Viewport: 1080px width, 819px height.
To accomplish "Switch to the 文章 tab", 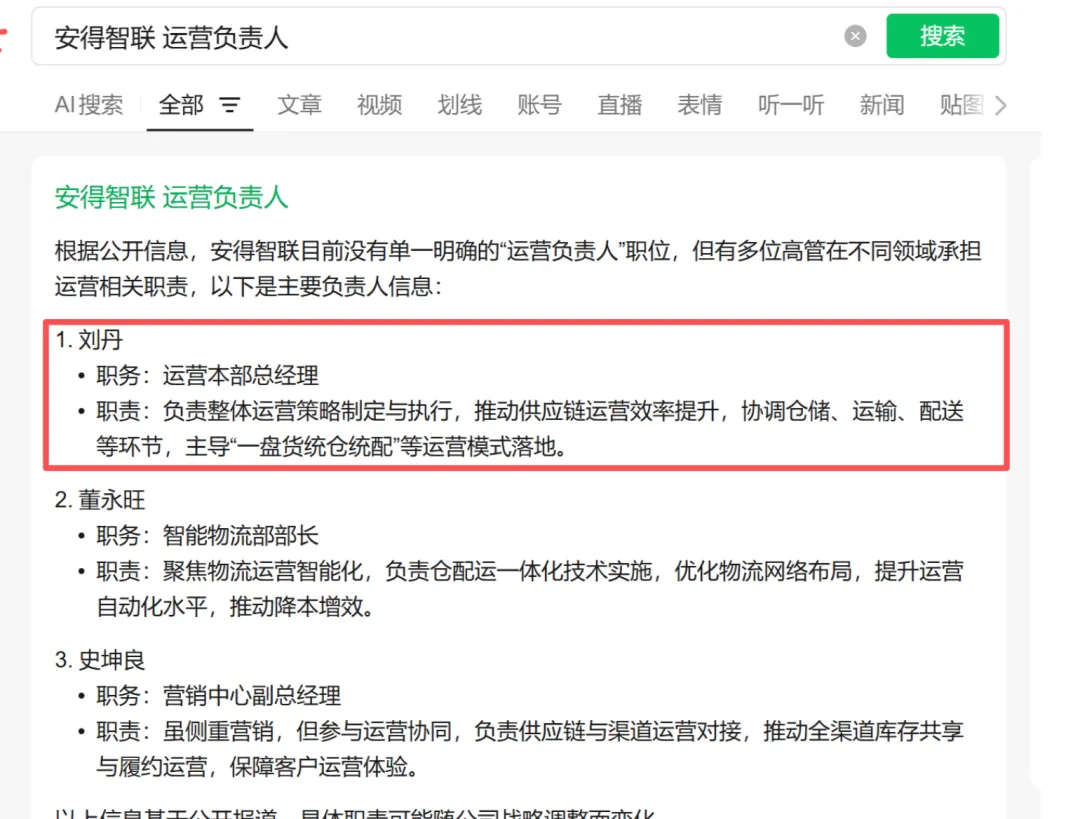I will [x=300, y=105].
